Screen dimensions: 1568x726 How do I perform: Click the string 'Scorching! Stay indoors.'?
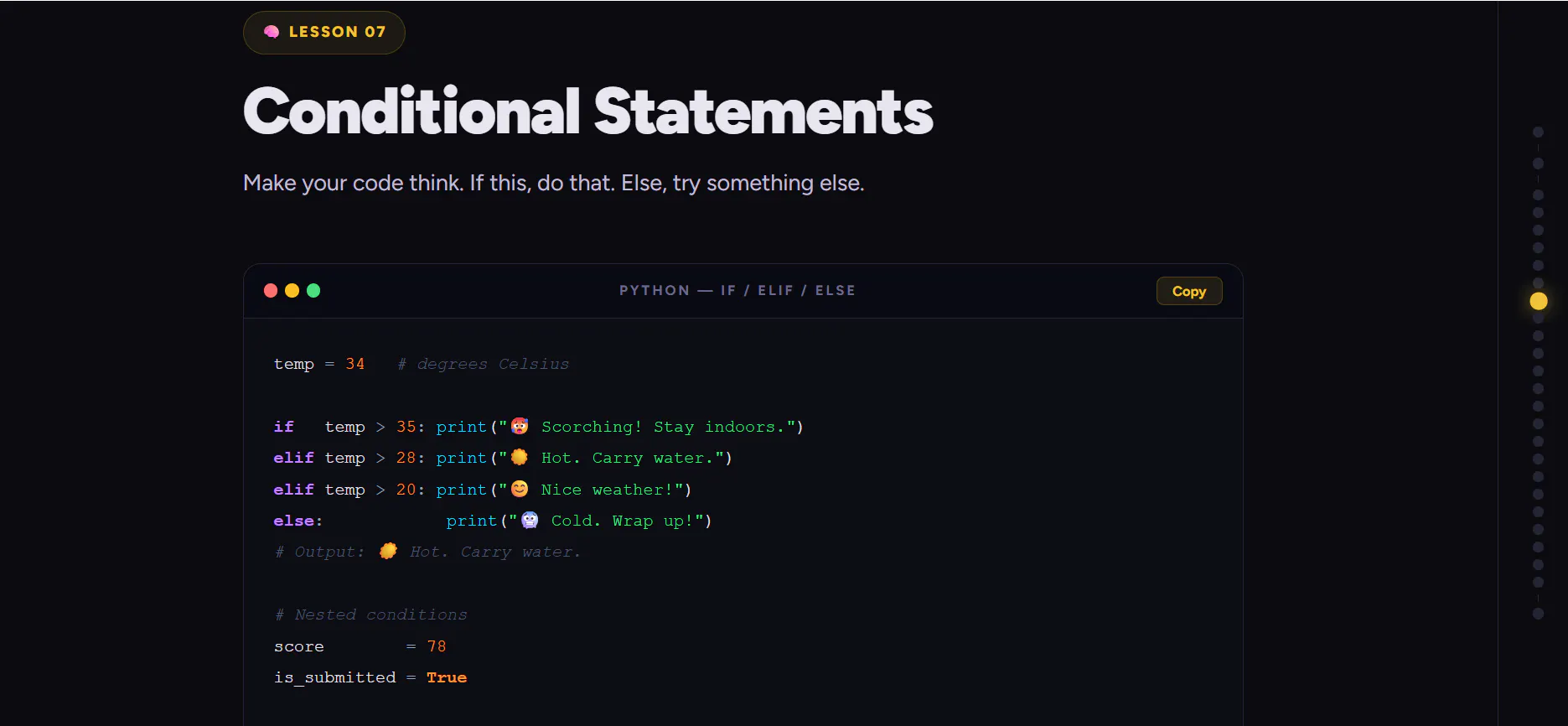click(x=663, y=427)
